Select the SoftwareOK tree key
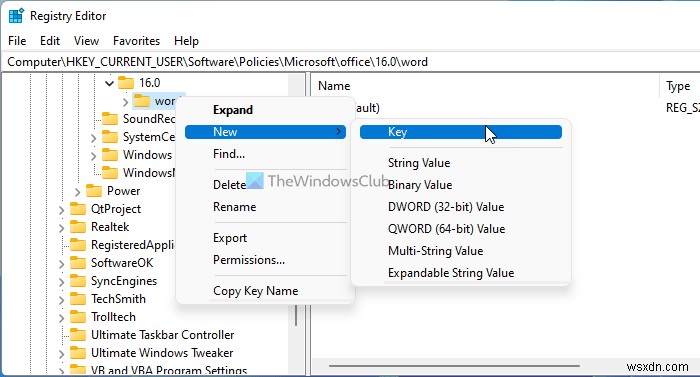The image size is (700, 377). (122, 263)
